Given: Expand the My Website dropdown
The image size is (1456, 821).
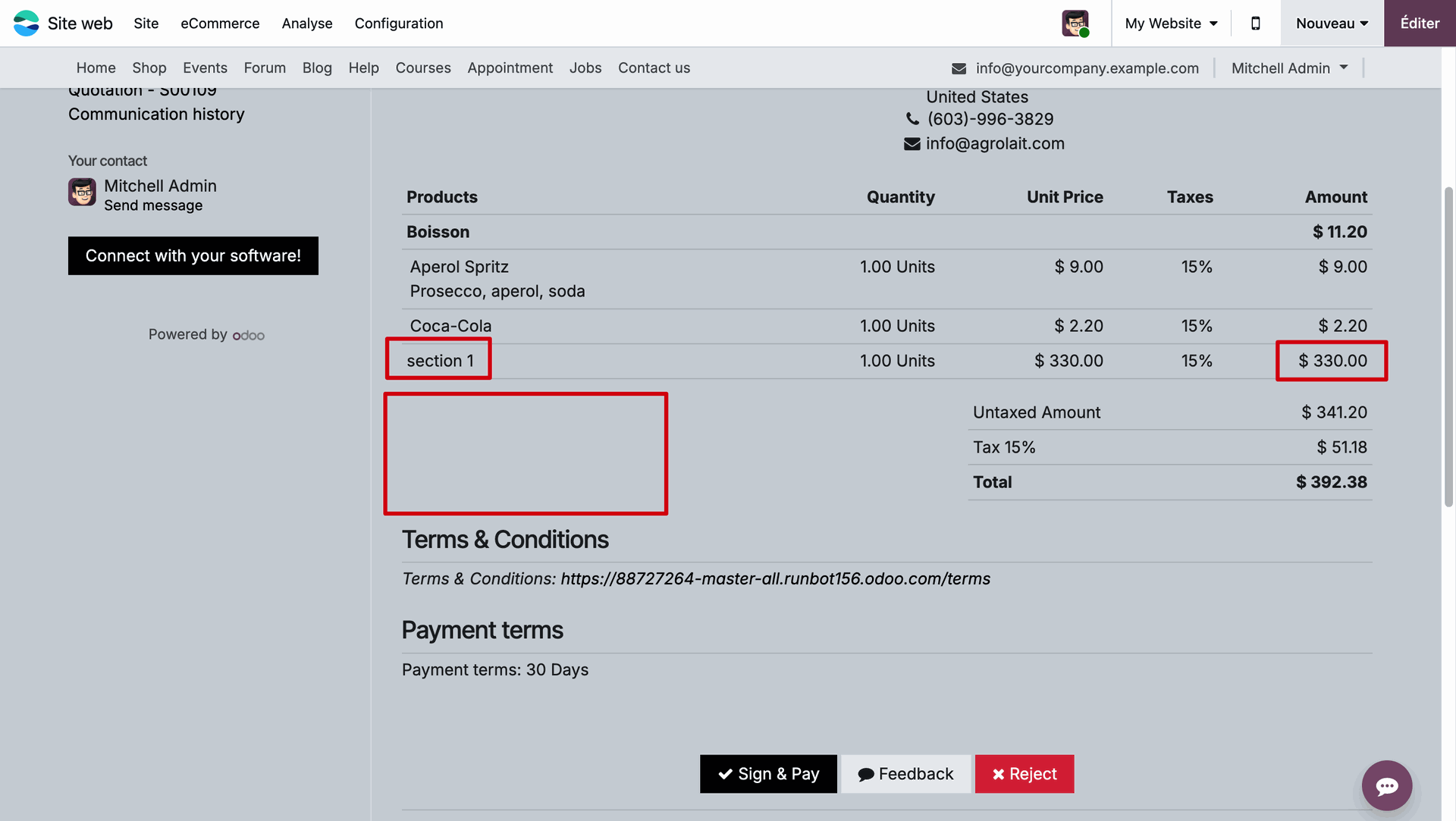Looking at the screenshot, I should (1171, 23).
